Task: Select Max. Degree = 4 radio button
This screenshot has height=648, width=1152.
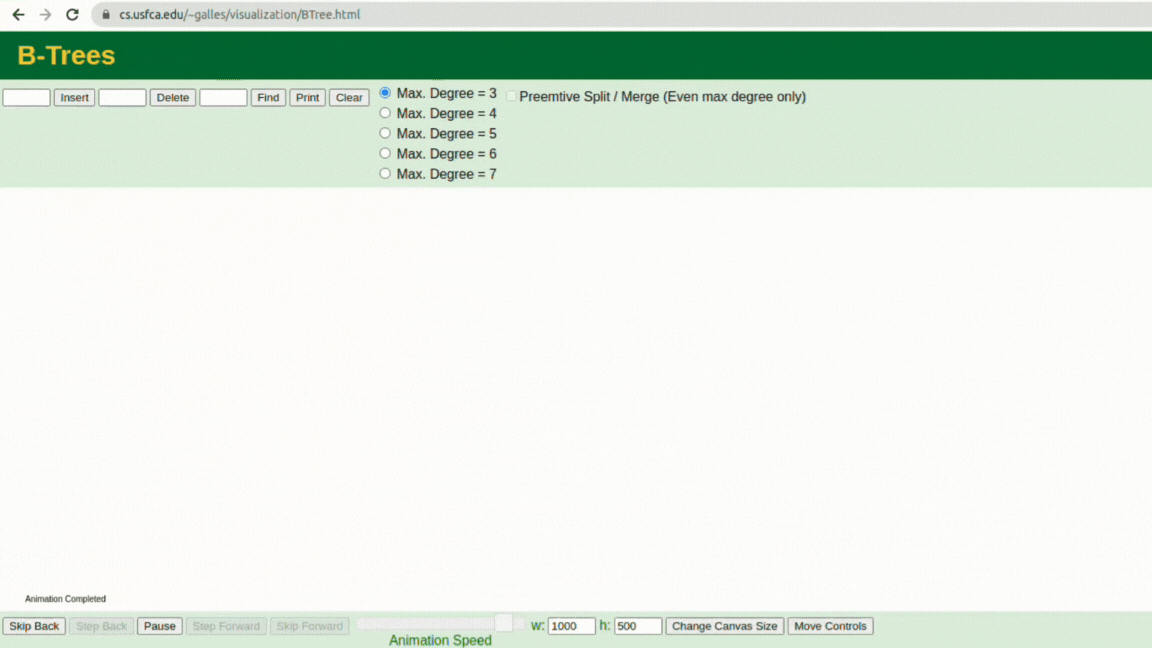Action: click(385, 113)
